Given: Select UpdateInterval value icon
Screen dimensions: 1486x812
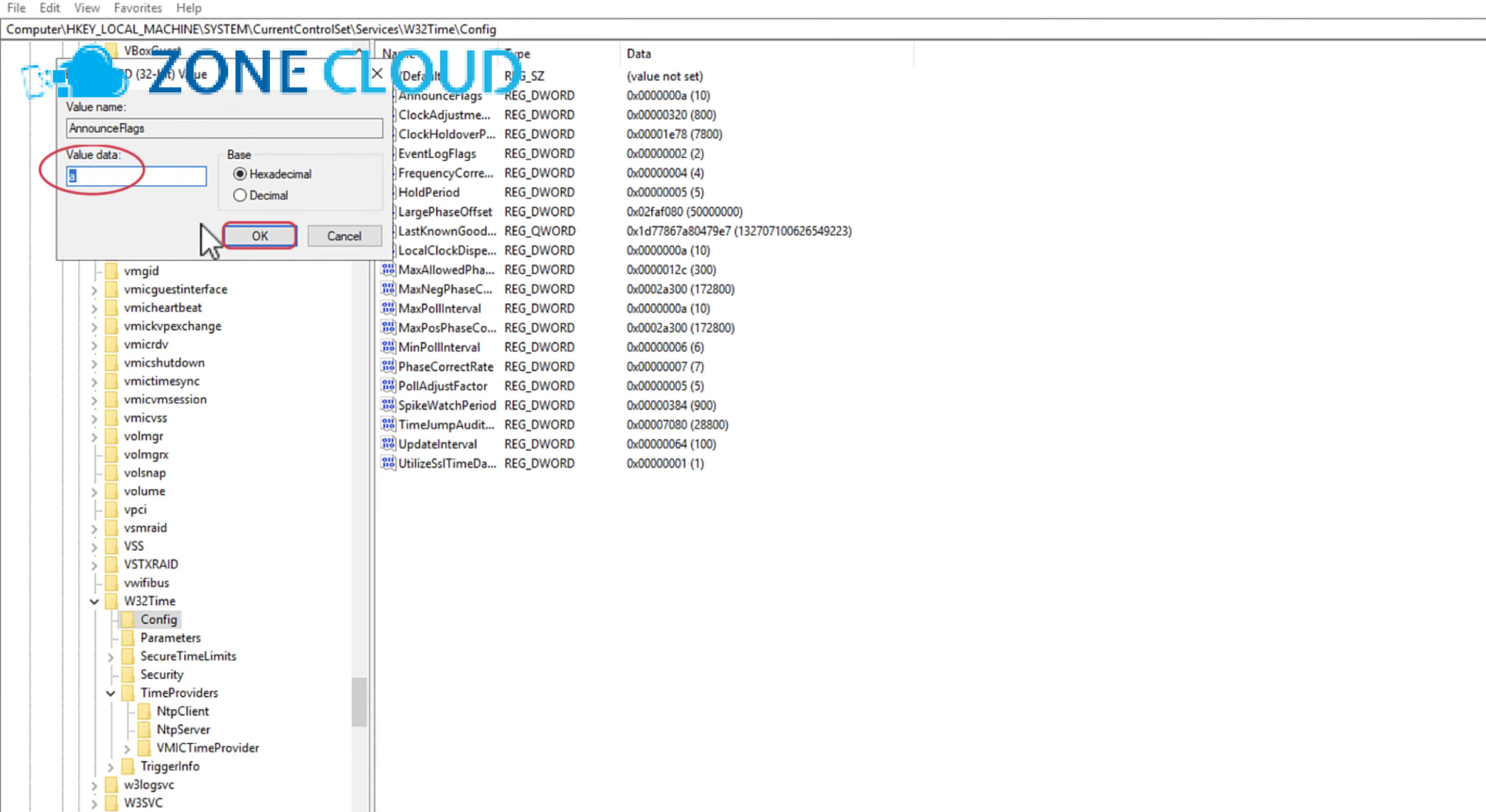Looking at the screenshot, I should (x=388, y=444).
